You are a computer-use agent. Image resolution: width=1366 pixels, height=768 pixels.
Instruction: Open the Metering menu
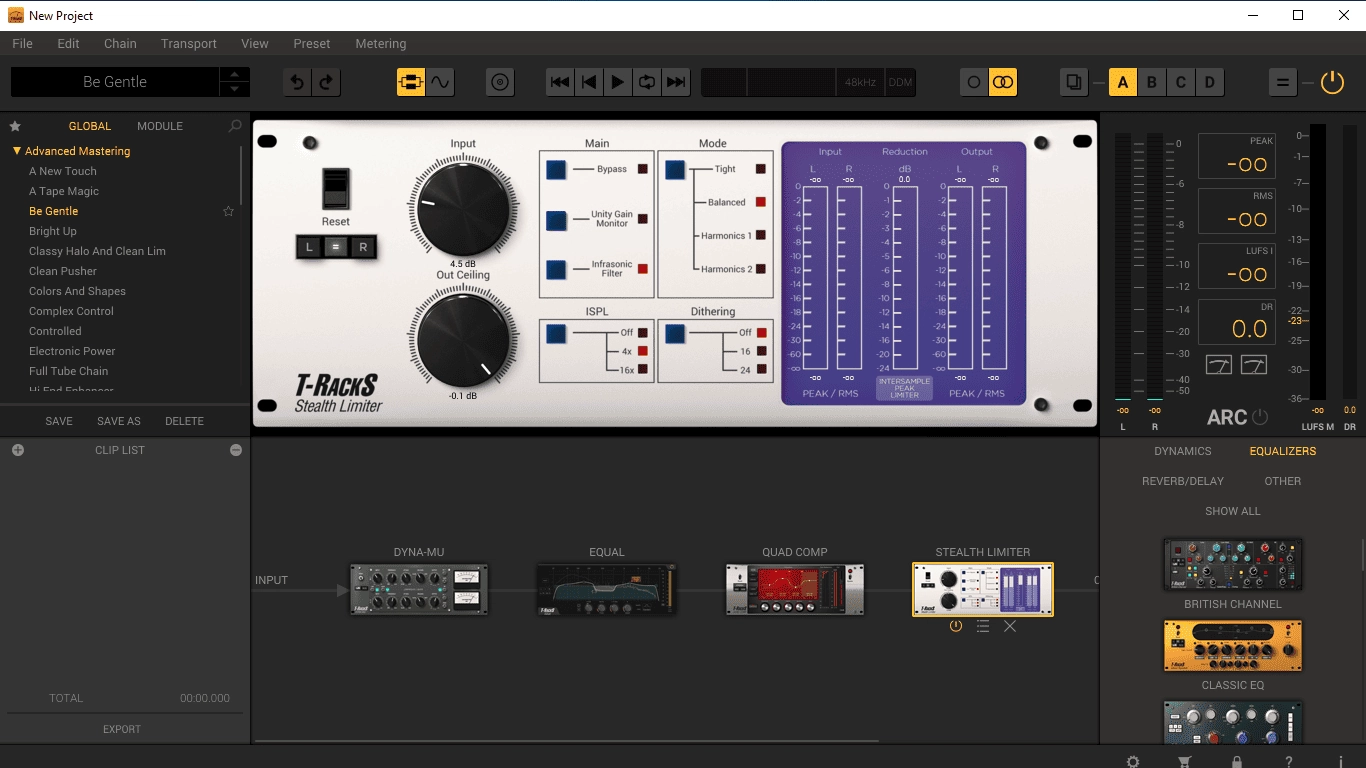(381, 44)
